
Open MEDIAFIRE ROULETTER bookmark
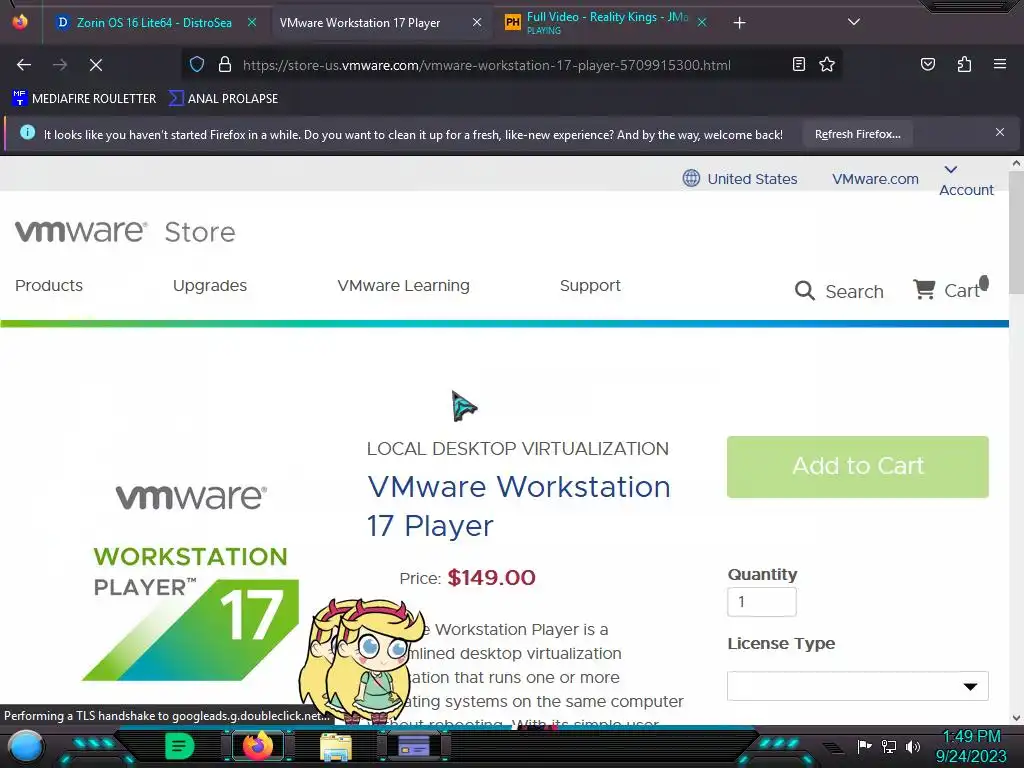point(84,99)
